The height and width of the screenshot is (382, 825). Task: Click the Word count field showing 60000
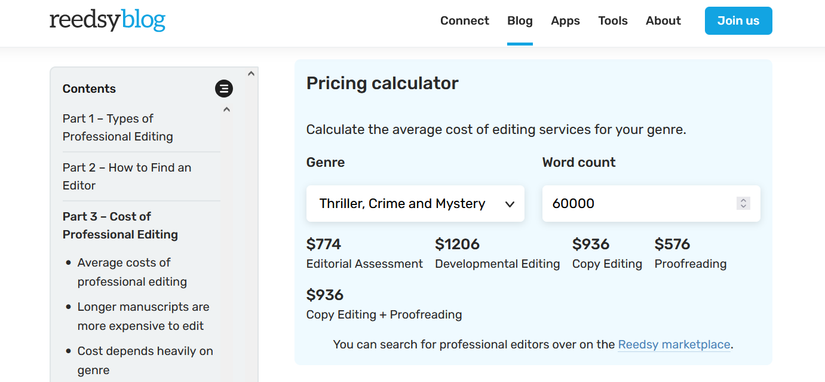[651, 203]
